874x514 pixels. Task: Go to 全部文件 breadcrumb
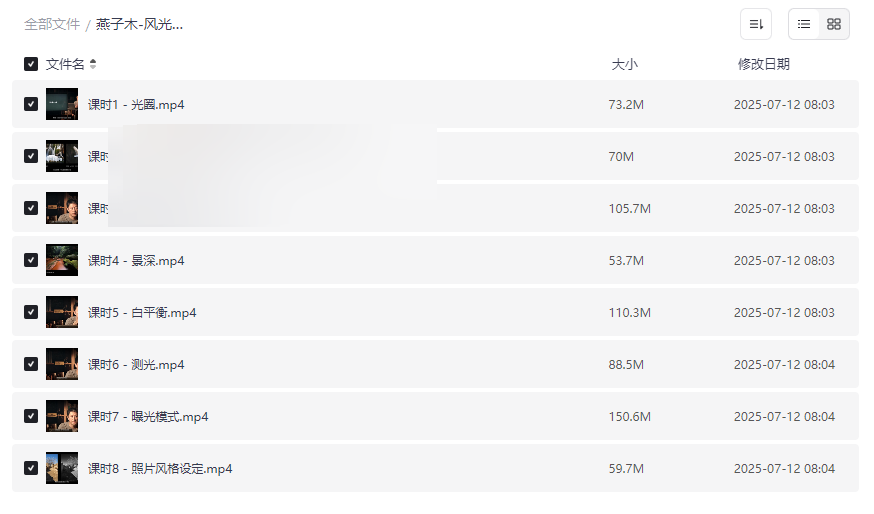click(52, 24)
